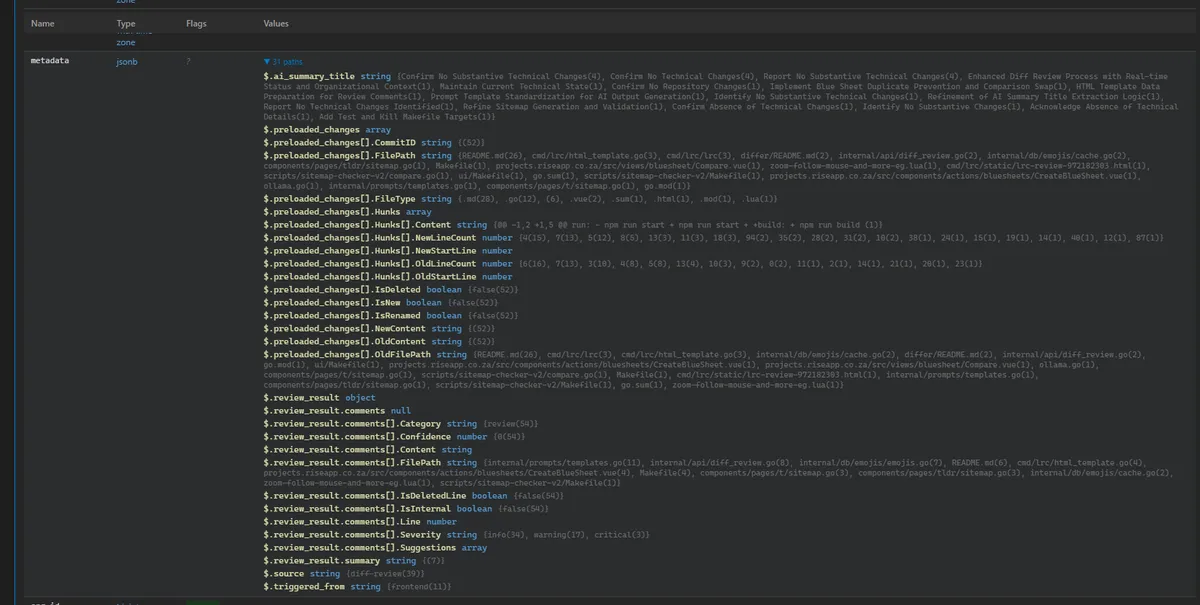The image size is (1200, 605).
Task: Select $.preloaded_changes[].OldFilePath path
Action: (x=347, y=355)
